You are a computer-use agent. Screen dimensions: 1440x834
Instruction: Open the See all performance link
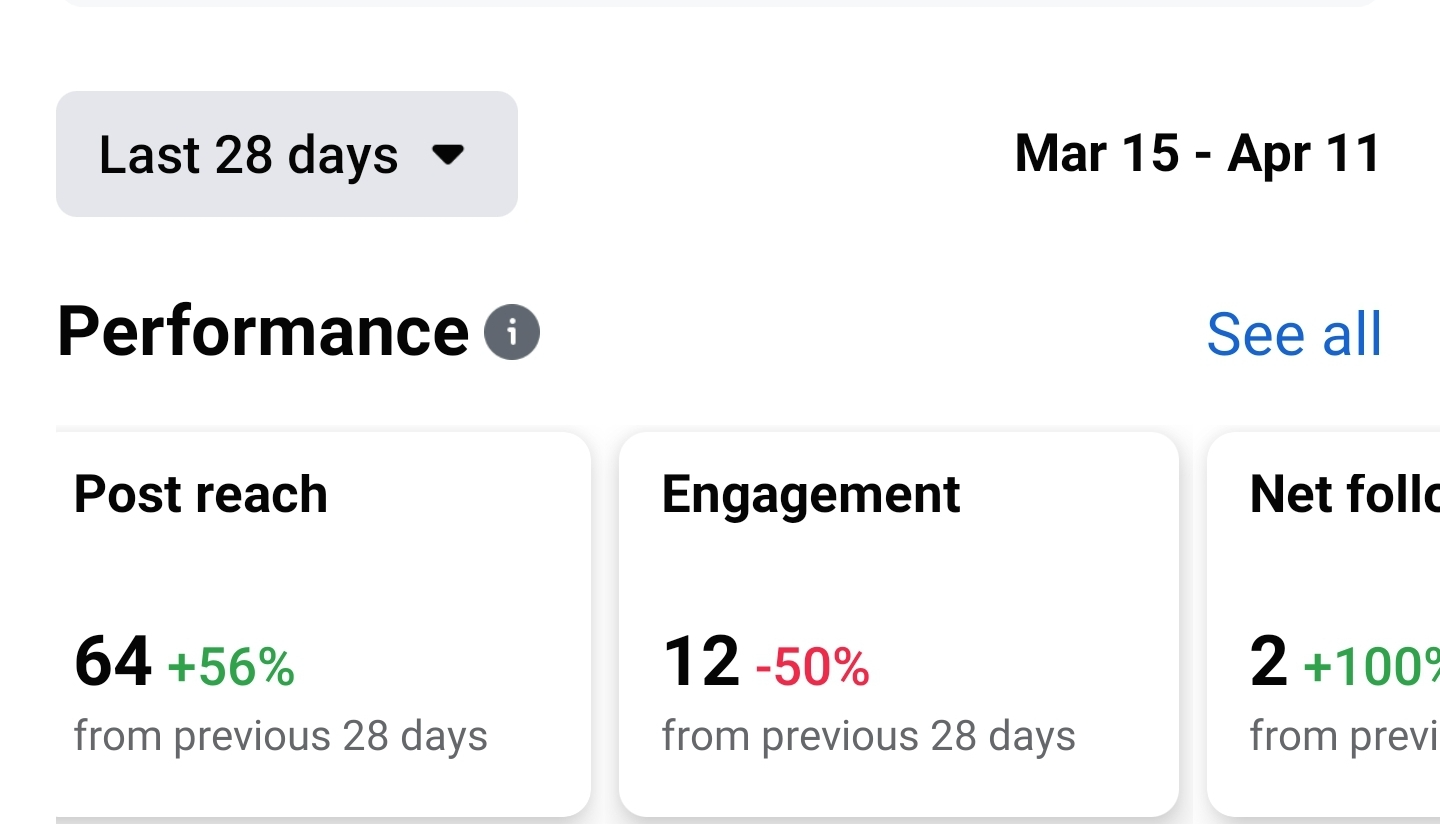coord(1294,334)
